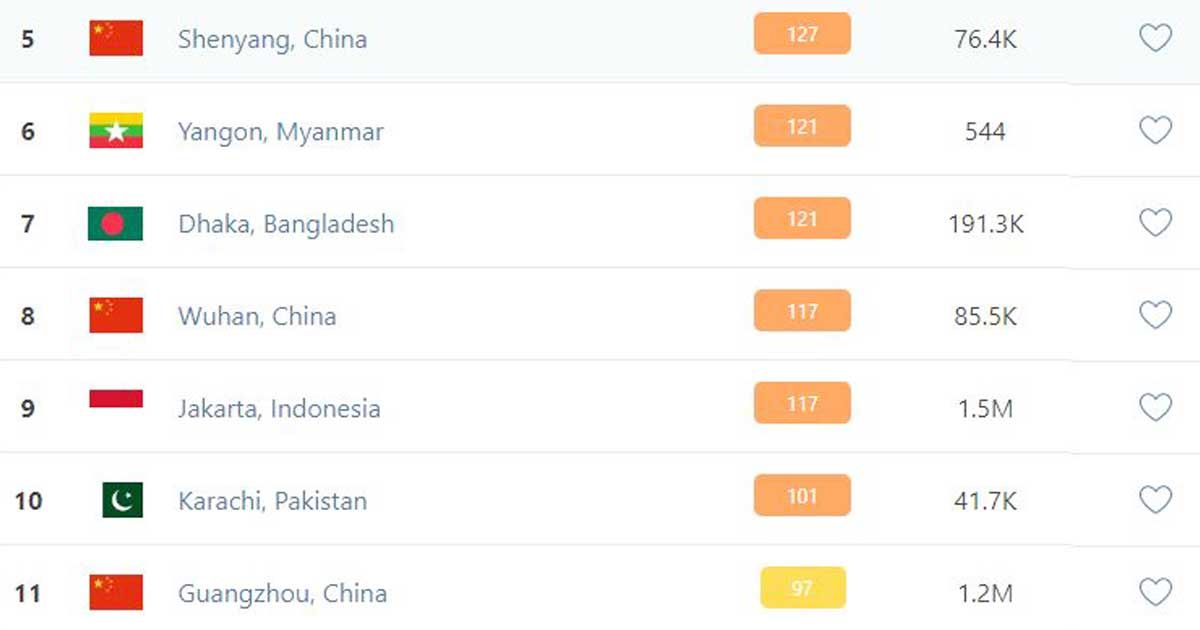The height and width of the screenshot is (630, 1200).
Task: Open the Shenyang, China city link
Action: click(x=272, y=39)
